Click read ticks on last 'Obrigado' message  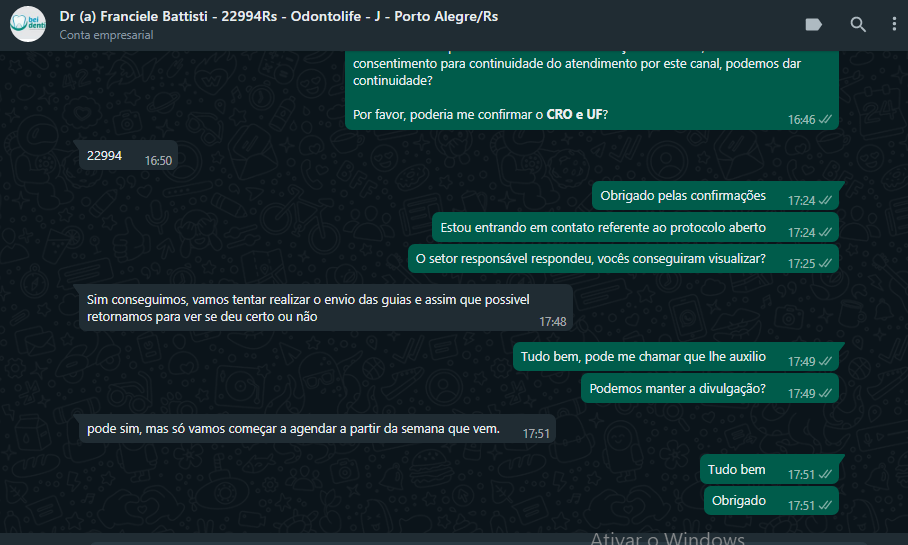click(x=825, y=505)
